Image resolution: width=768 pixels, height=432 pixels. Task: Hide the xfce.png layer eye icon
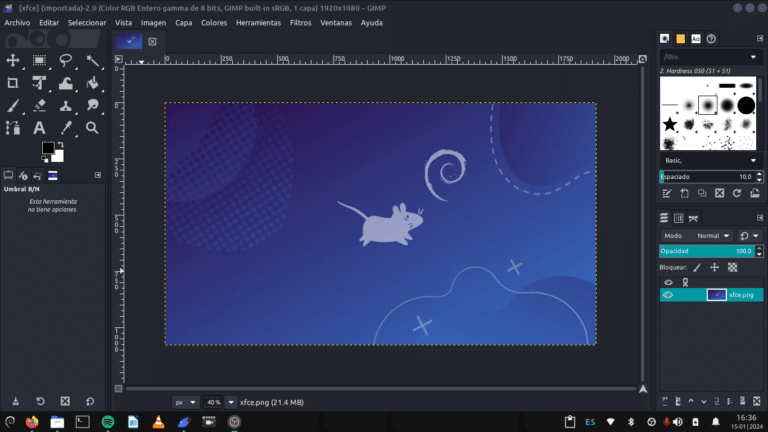coord(668,295)
